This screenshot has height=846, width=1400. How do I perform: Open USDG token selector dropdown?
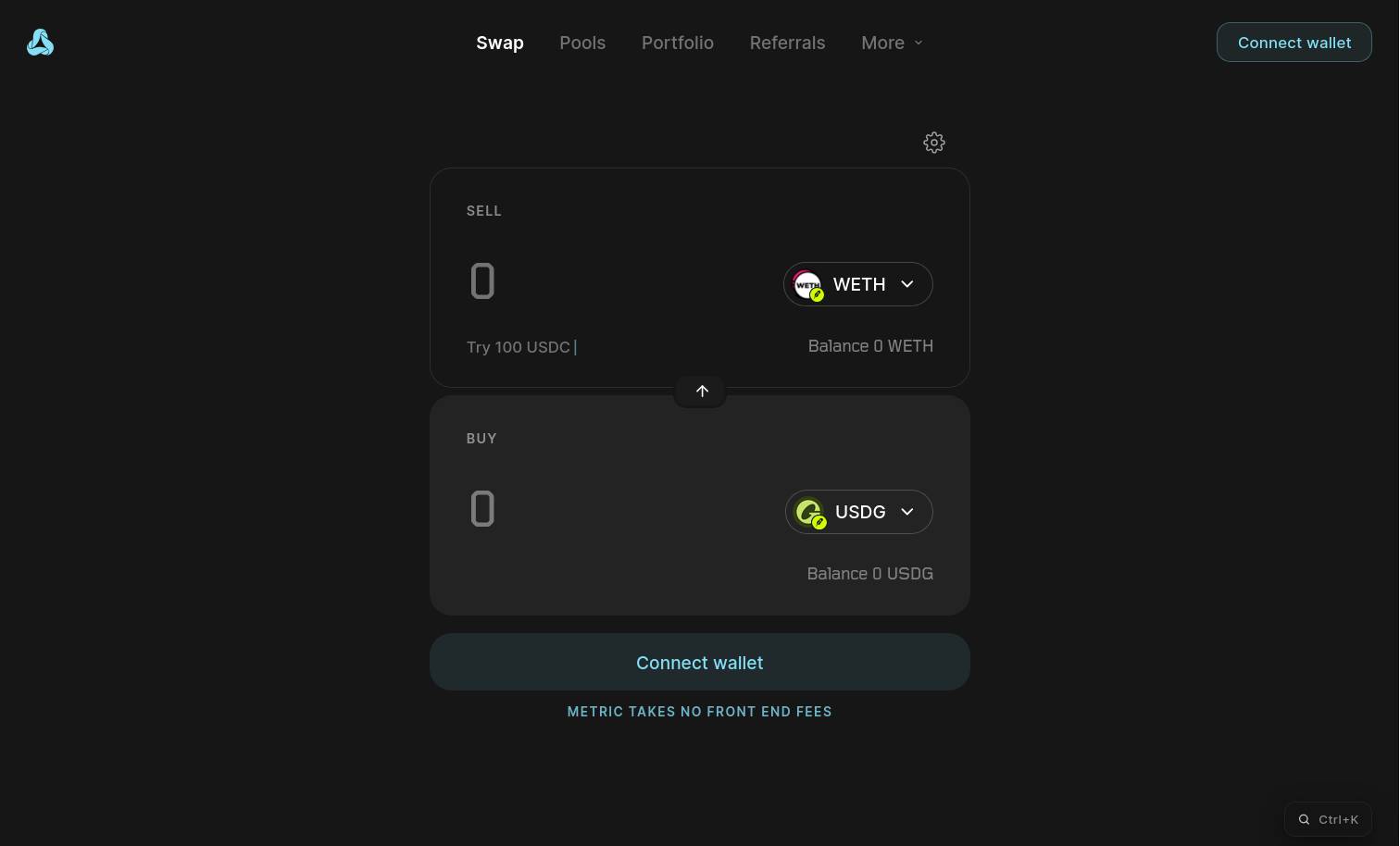click(859, 512)
